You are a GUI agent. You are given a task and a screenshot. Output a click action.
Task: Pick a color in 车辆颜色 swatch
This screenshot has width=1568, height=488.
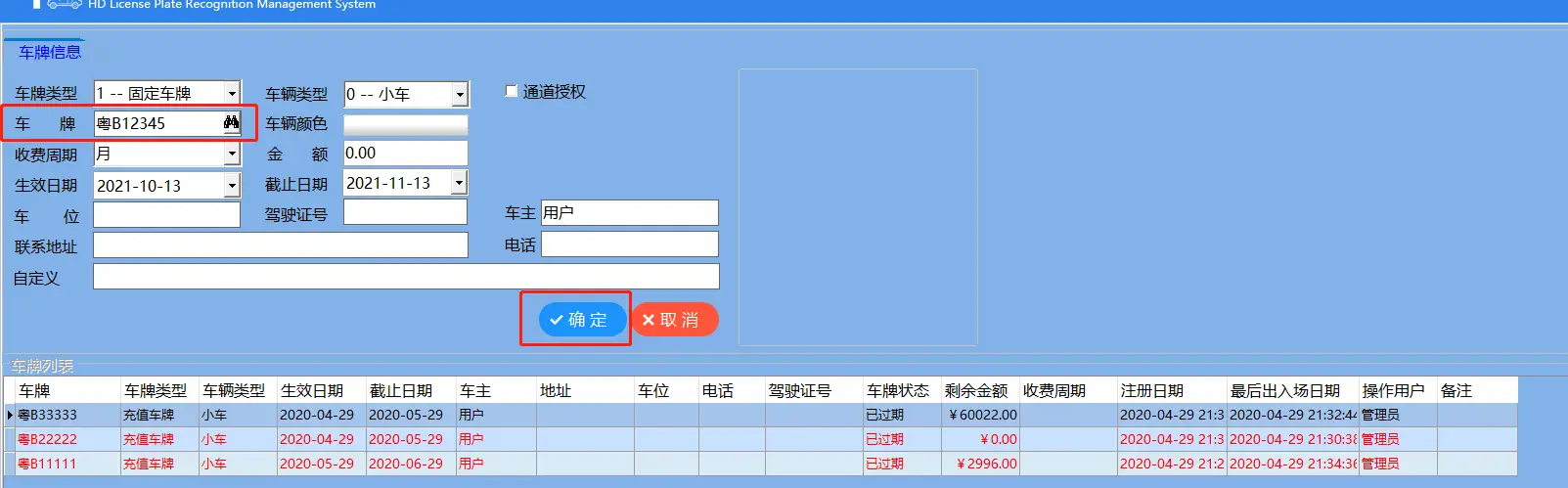[x=406, y=124]
